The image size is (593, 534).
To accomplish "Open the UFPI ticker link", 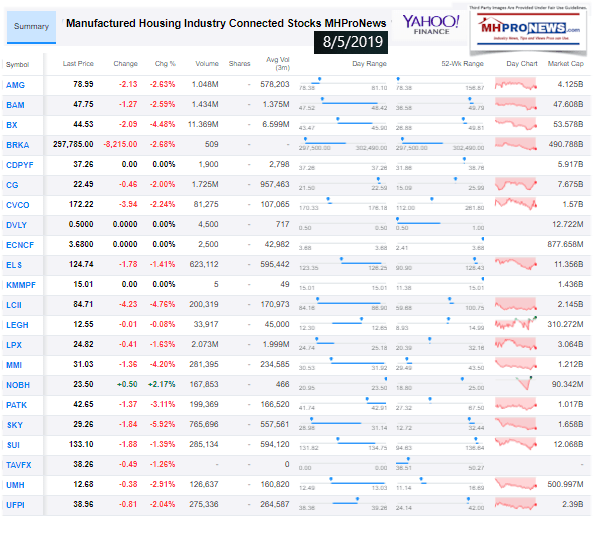I will point(16,505).
